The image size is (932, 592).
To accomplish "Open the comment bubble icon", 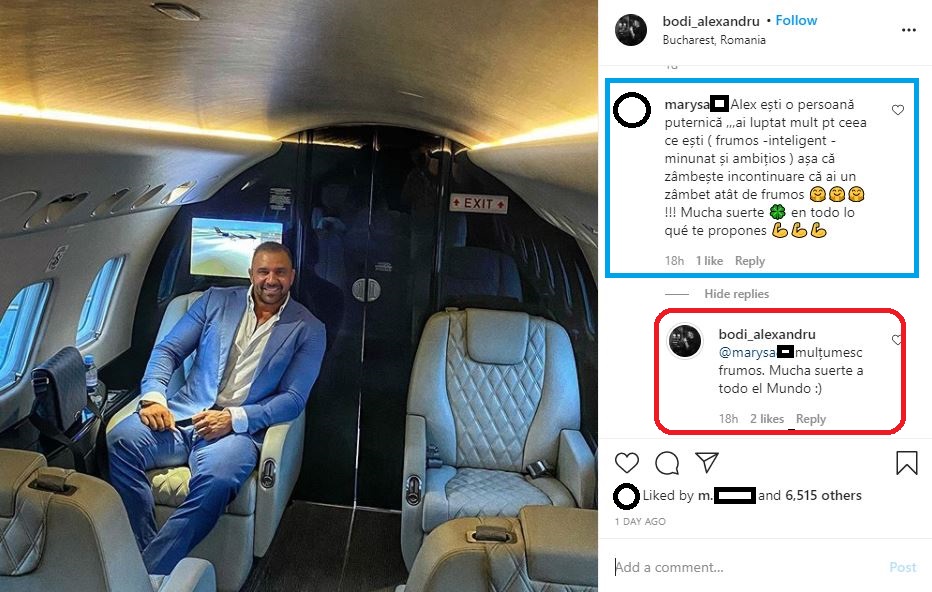I will pos(667,463).
